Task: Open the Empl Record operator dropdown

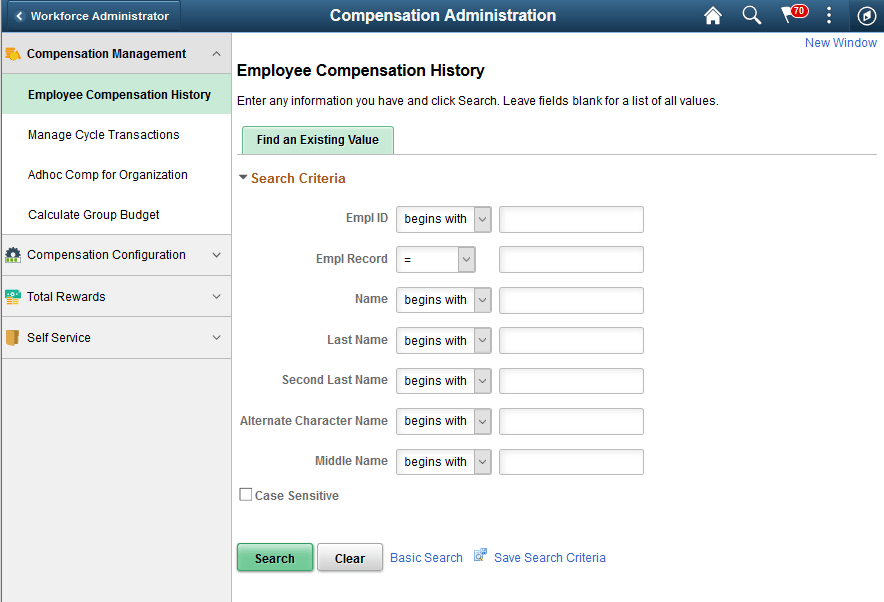Action: [435, 259]
